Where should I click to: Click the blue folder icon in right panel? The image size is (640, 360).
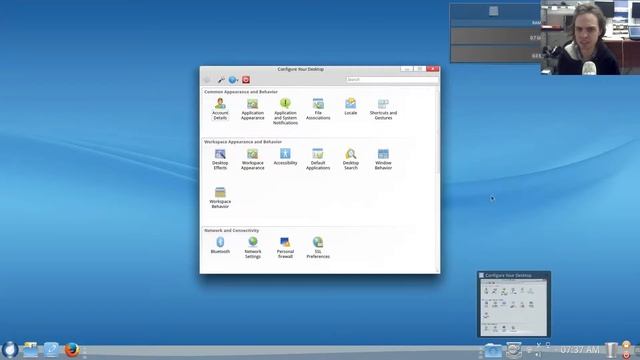493,350
